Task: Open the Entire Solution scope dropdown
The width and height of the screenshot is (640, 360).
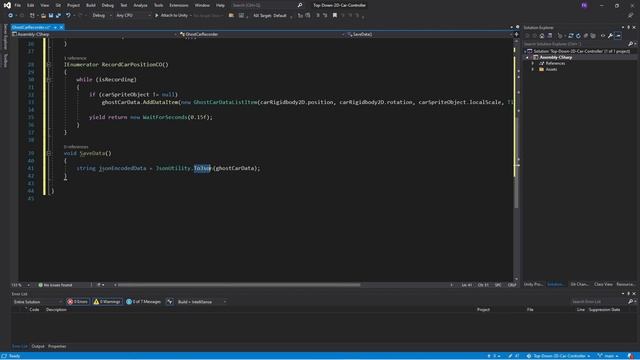Action: 38,302
